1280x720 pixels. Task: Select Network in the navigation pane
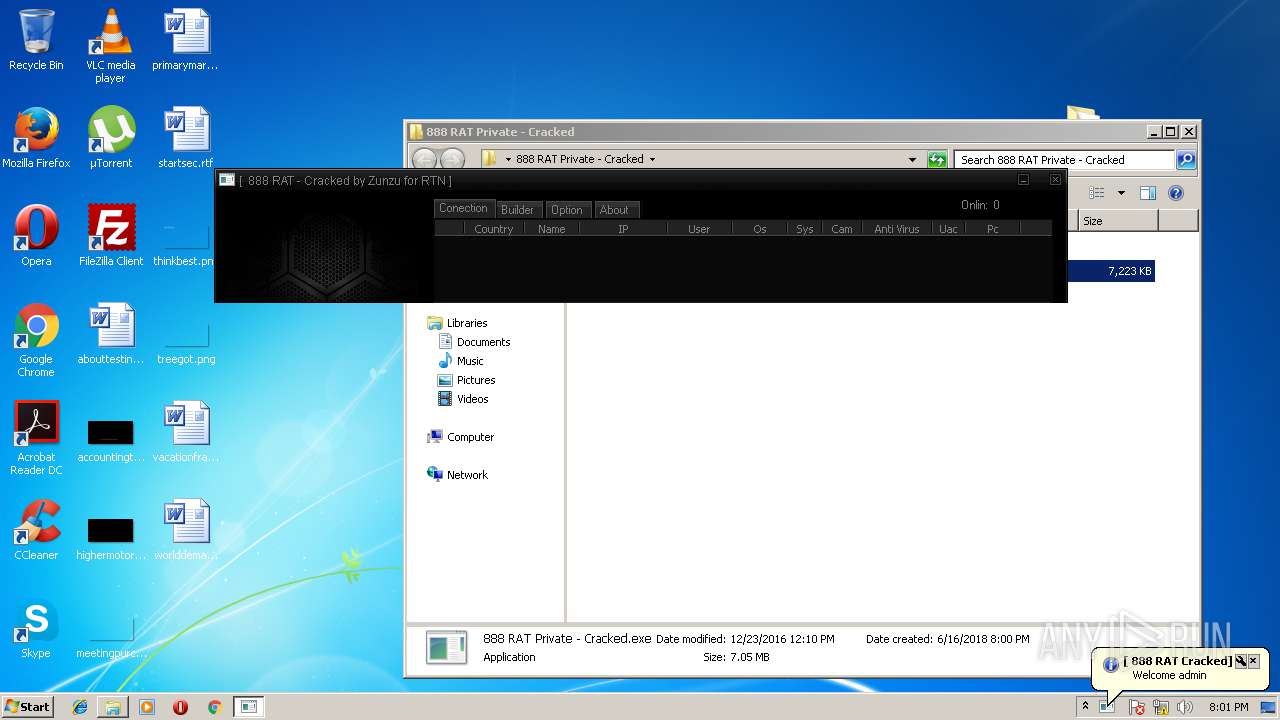tap(467, 475)
